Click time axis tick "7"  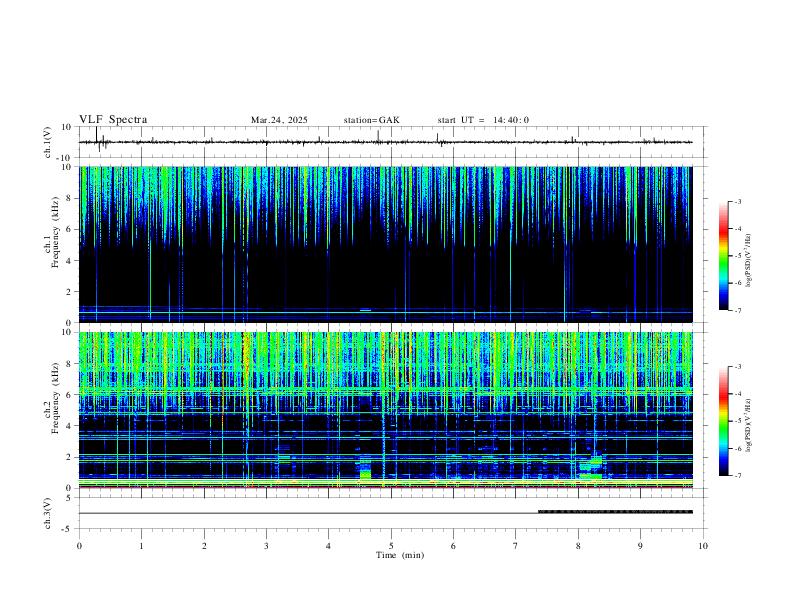point(516,546)
